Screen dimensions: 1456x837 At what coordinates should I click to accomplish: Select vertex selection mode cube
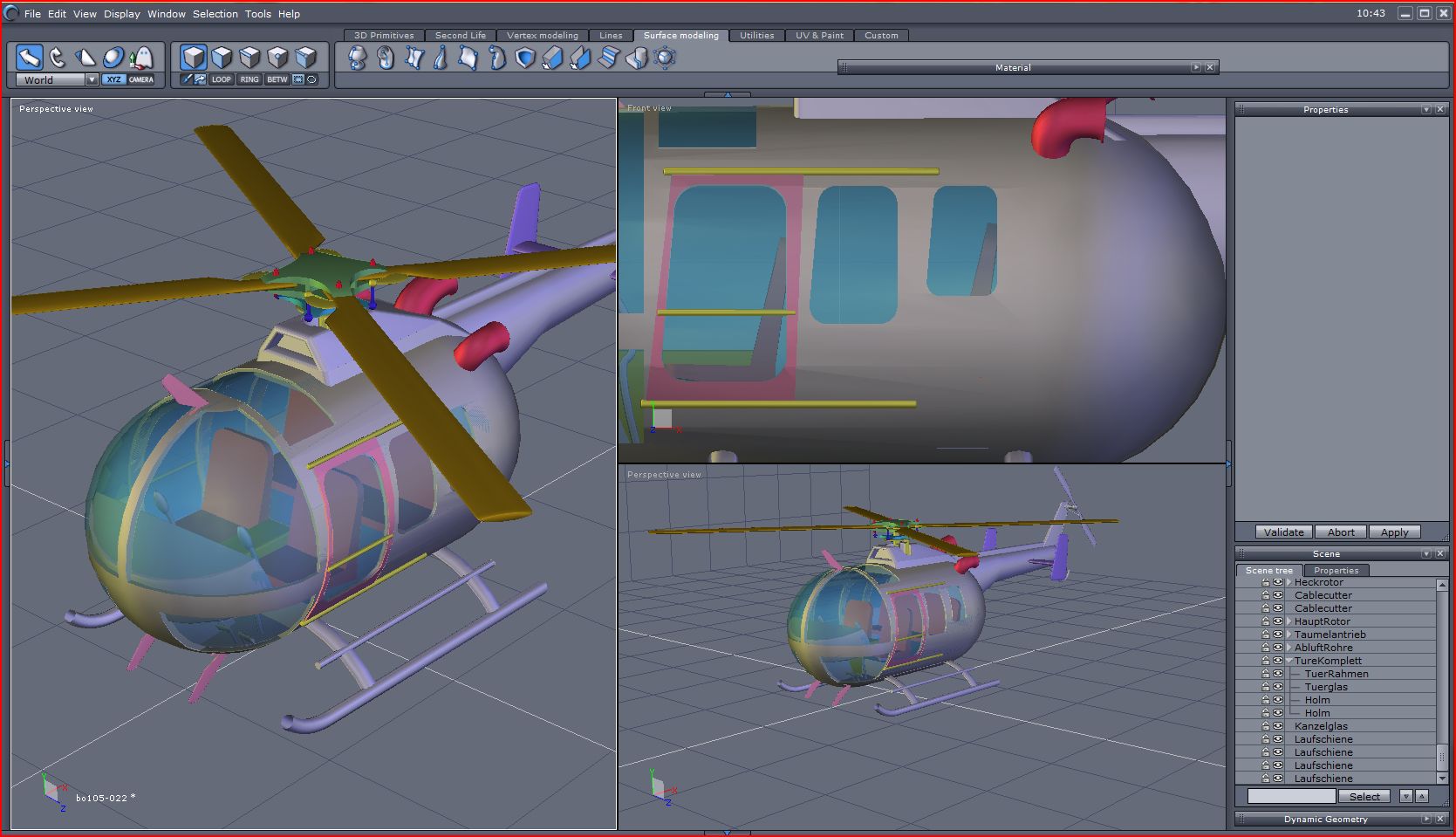coord(277,58)
